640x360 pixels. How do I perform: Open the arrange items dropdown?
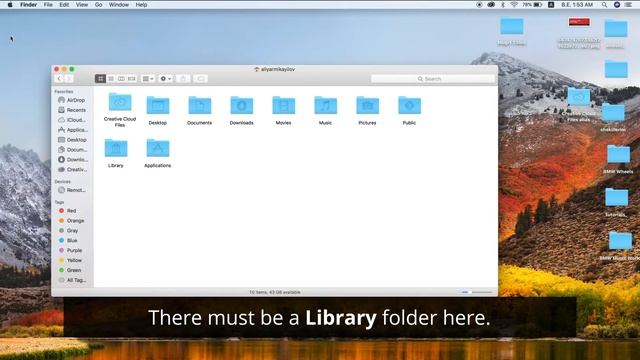[148, 78]
